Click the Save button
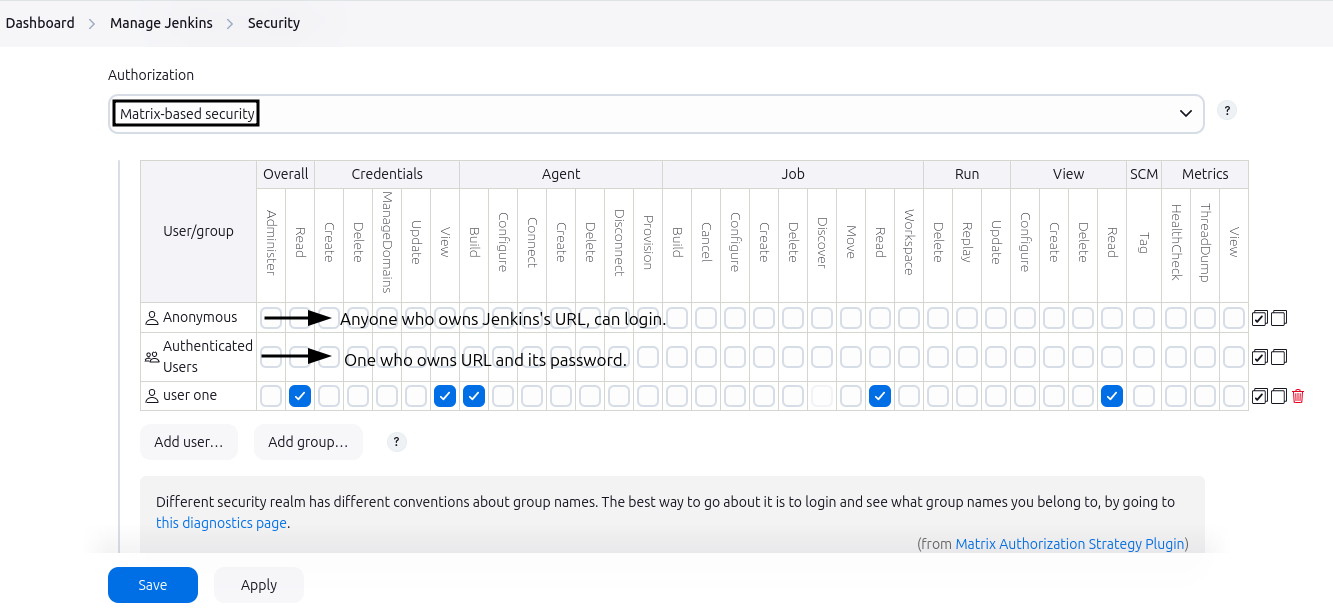The image size is (1333, 614). coord(152,585)
